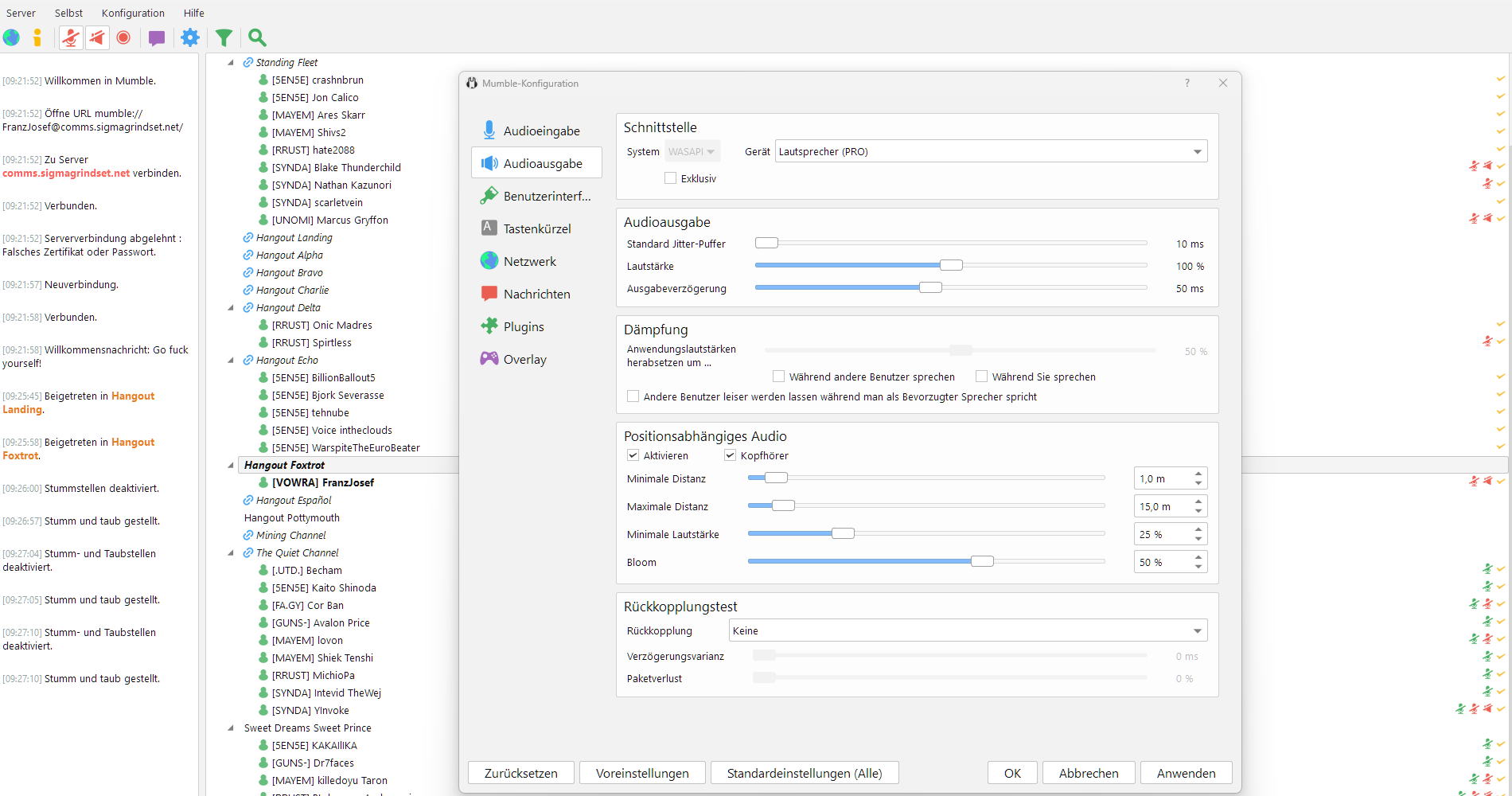The height and width of the screenshot is (796, 1512).
Task: Click the Abbrechen button
Action: click(1089, 773)
